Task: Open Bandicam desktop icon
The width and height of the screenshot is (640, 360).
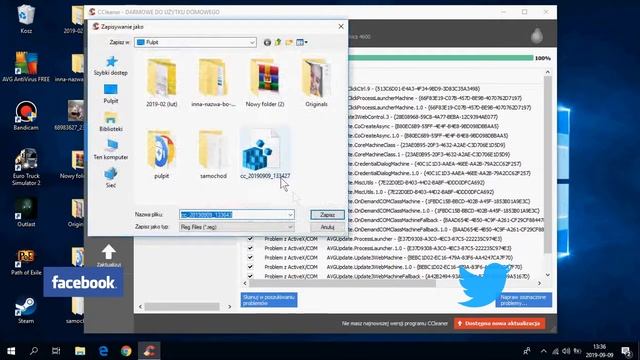Action: tap(26, 116)
